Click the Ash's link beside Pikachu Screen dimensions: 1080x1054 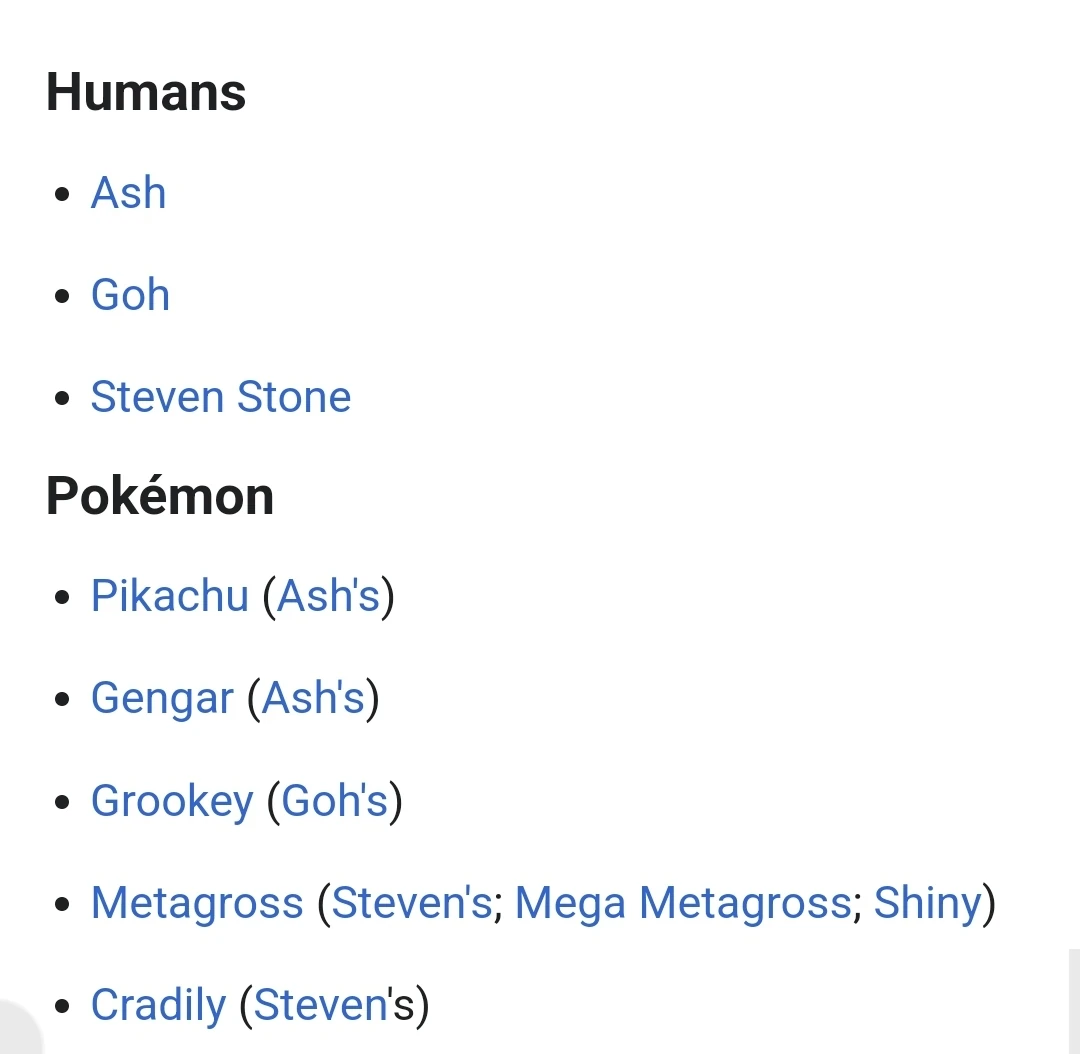329,595
